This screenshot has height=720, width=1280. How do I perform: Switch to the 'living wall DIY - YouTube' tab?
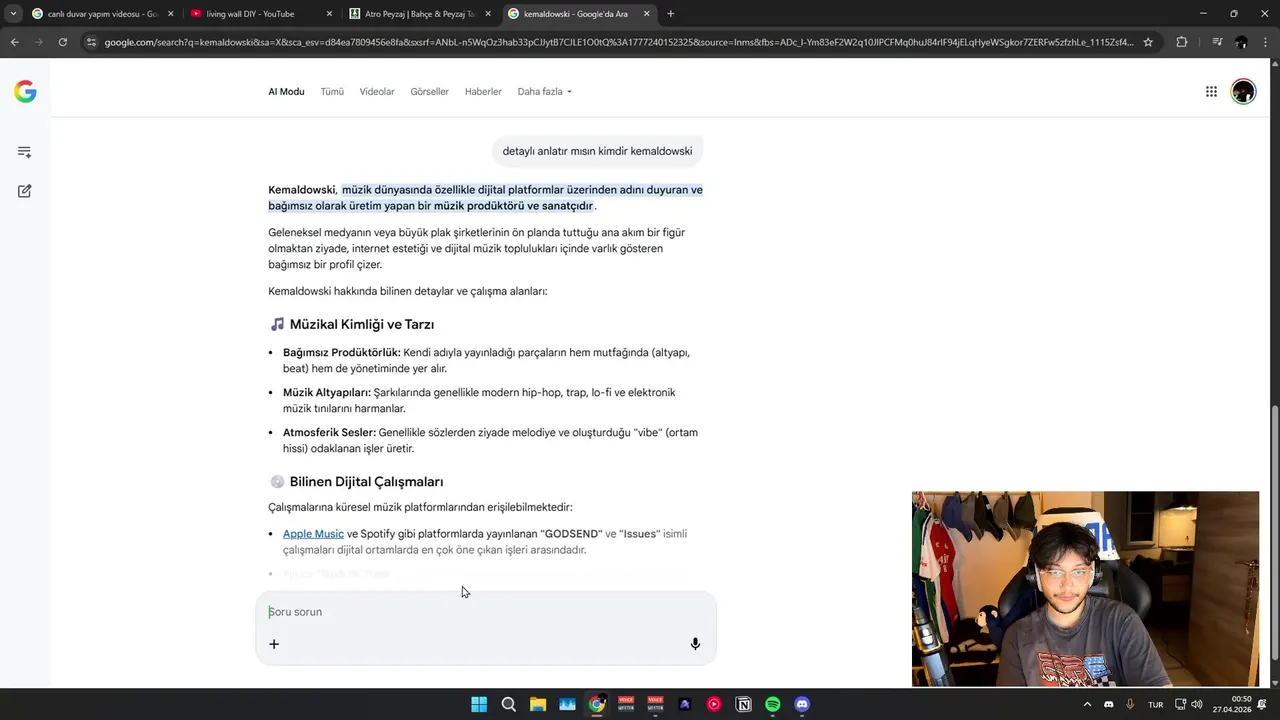click(x=261, y=14)
